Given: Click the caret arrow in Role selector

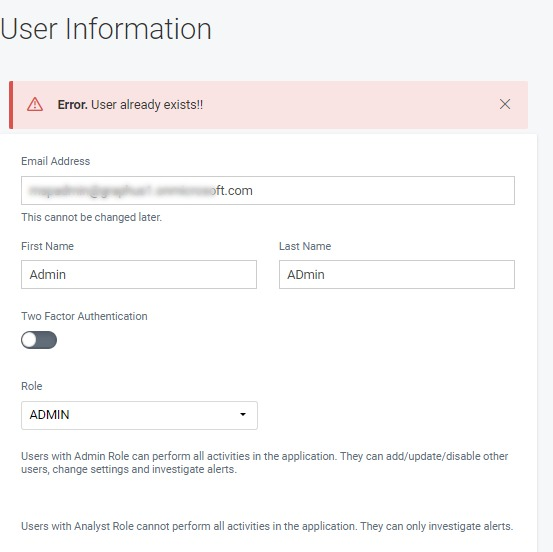Looking at the screenshot, I should point(243,414).
